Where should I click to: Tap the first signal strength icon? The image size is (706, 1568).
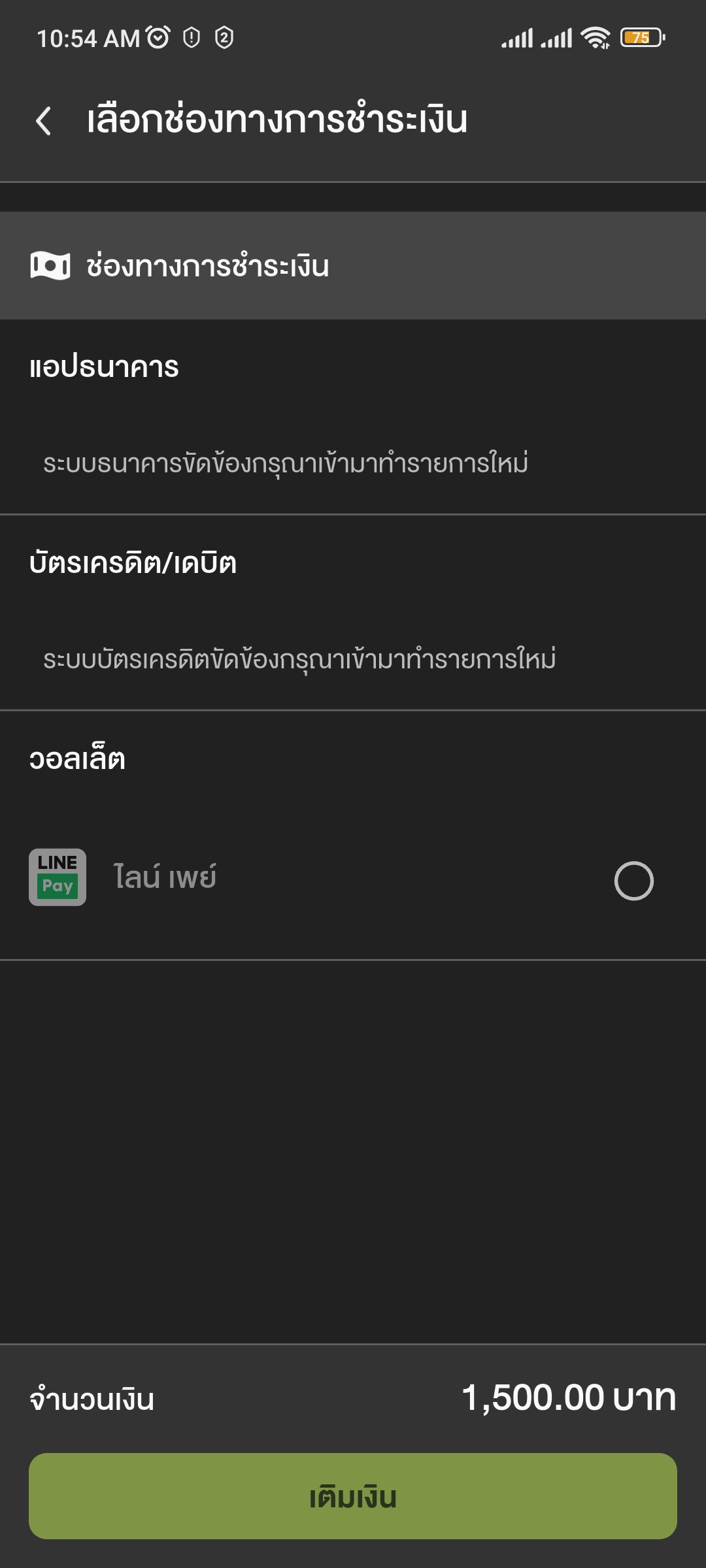(x=517, y=39)
